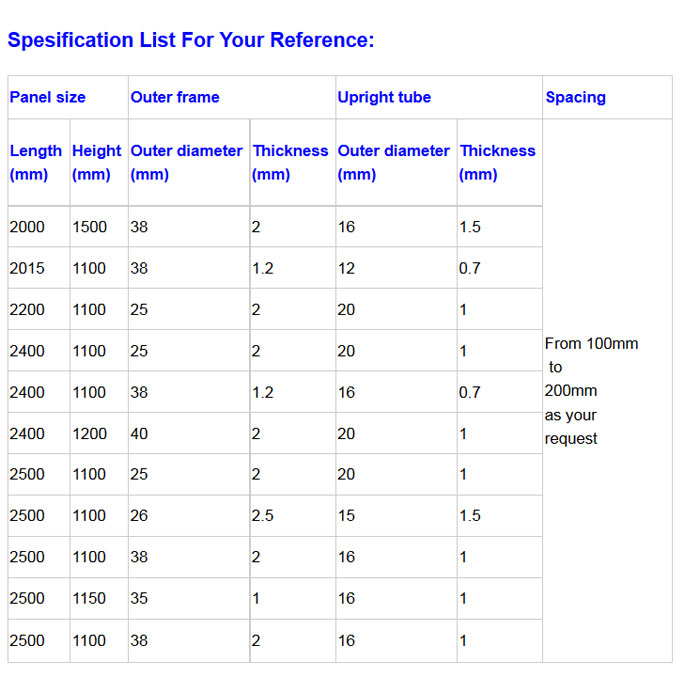Select upright diameter 16 in the 2000 row
The width and height of the screenshot is (700, 677).
tap(346, 227)
